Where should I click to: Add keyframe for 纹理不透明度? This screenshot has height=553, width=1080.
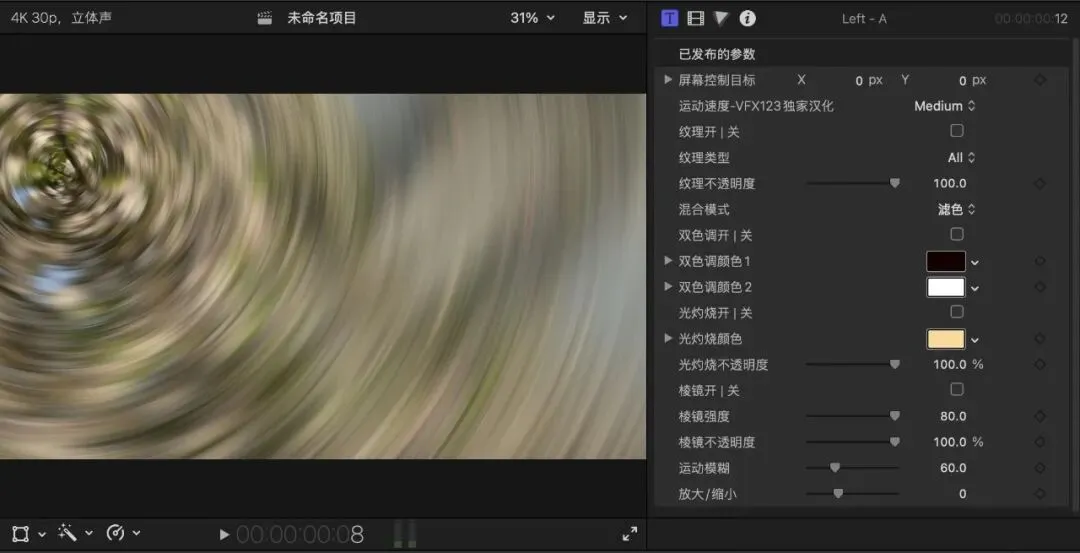coord(1040,184)
